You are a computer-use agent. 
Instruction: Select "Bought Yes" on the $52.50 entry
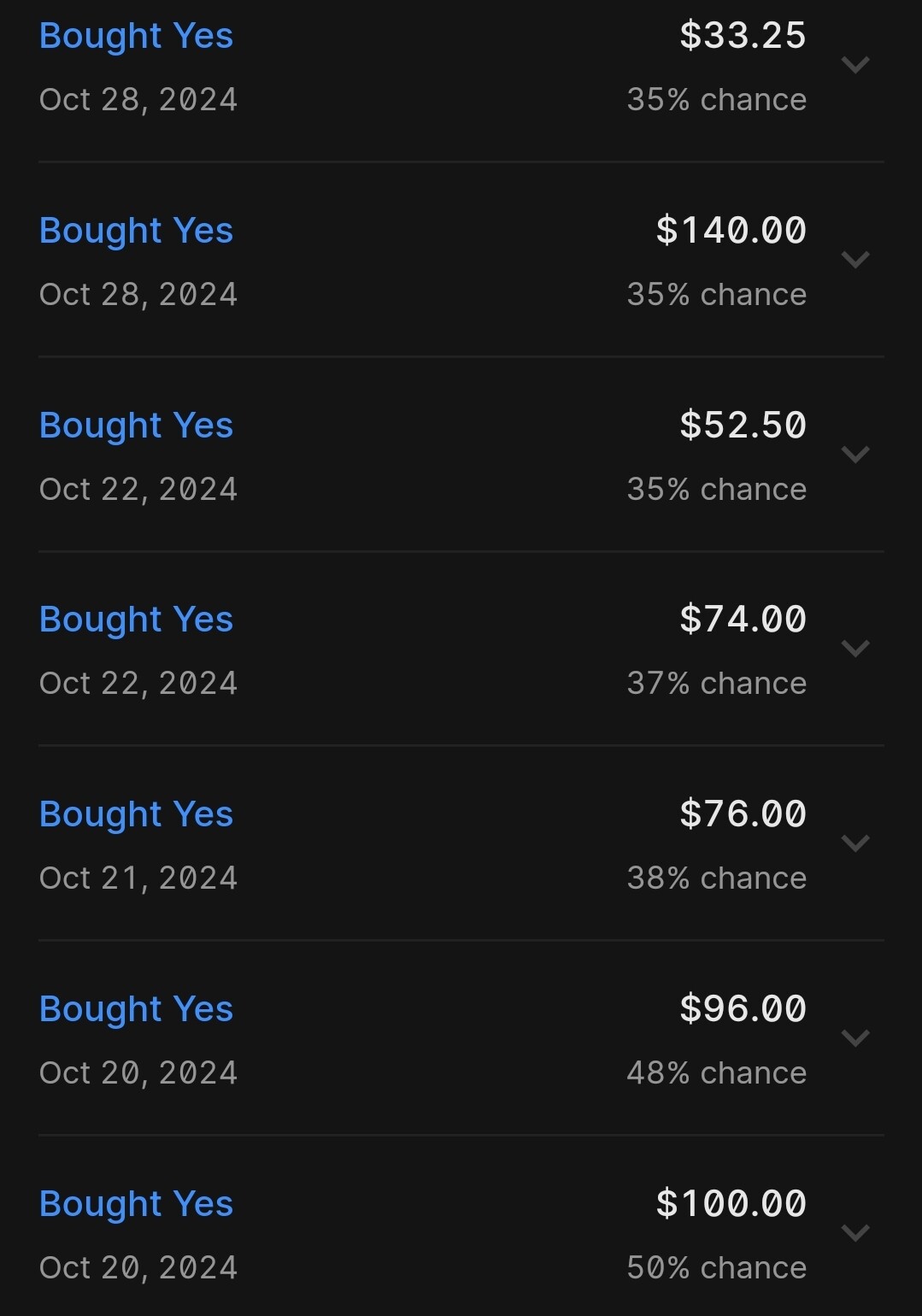(136, 426)
